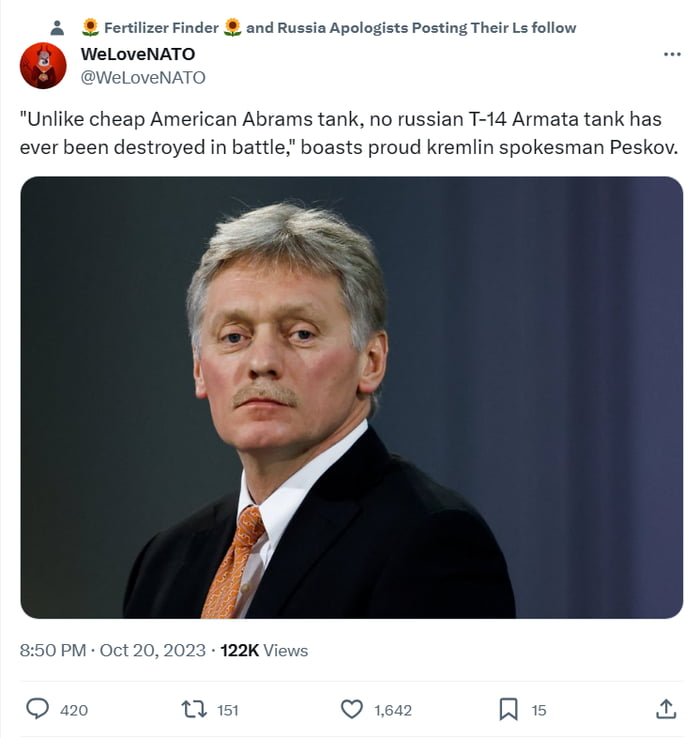This screenshot has height=738, width=700.
Task: Click the WeLoveNATO display name
Action: coord(137,54)
